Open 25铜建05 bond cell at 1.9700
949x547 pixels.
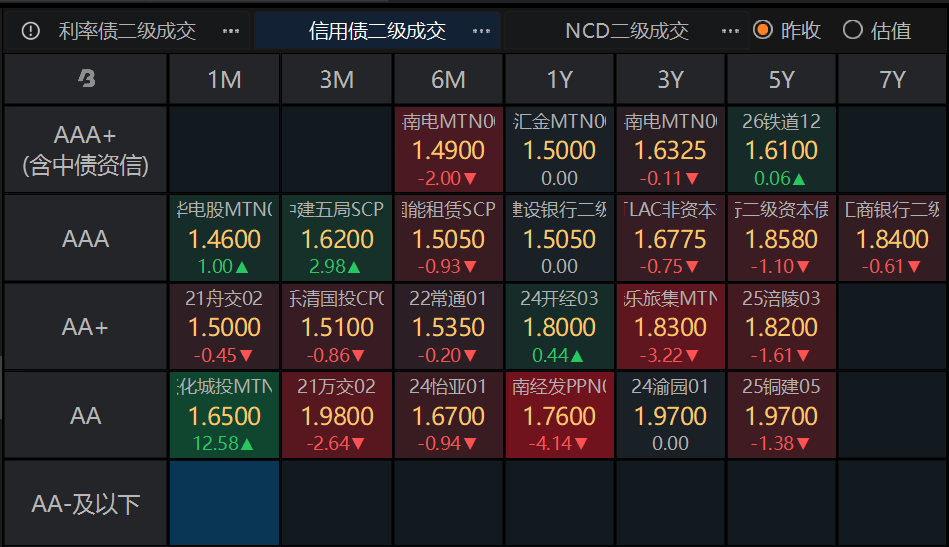[x=781, y=415]
